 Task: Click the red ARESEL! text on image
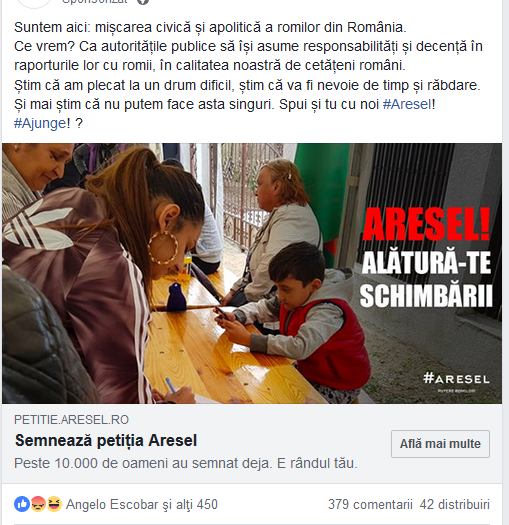click(426, 224)
